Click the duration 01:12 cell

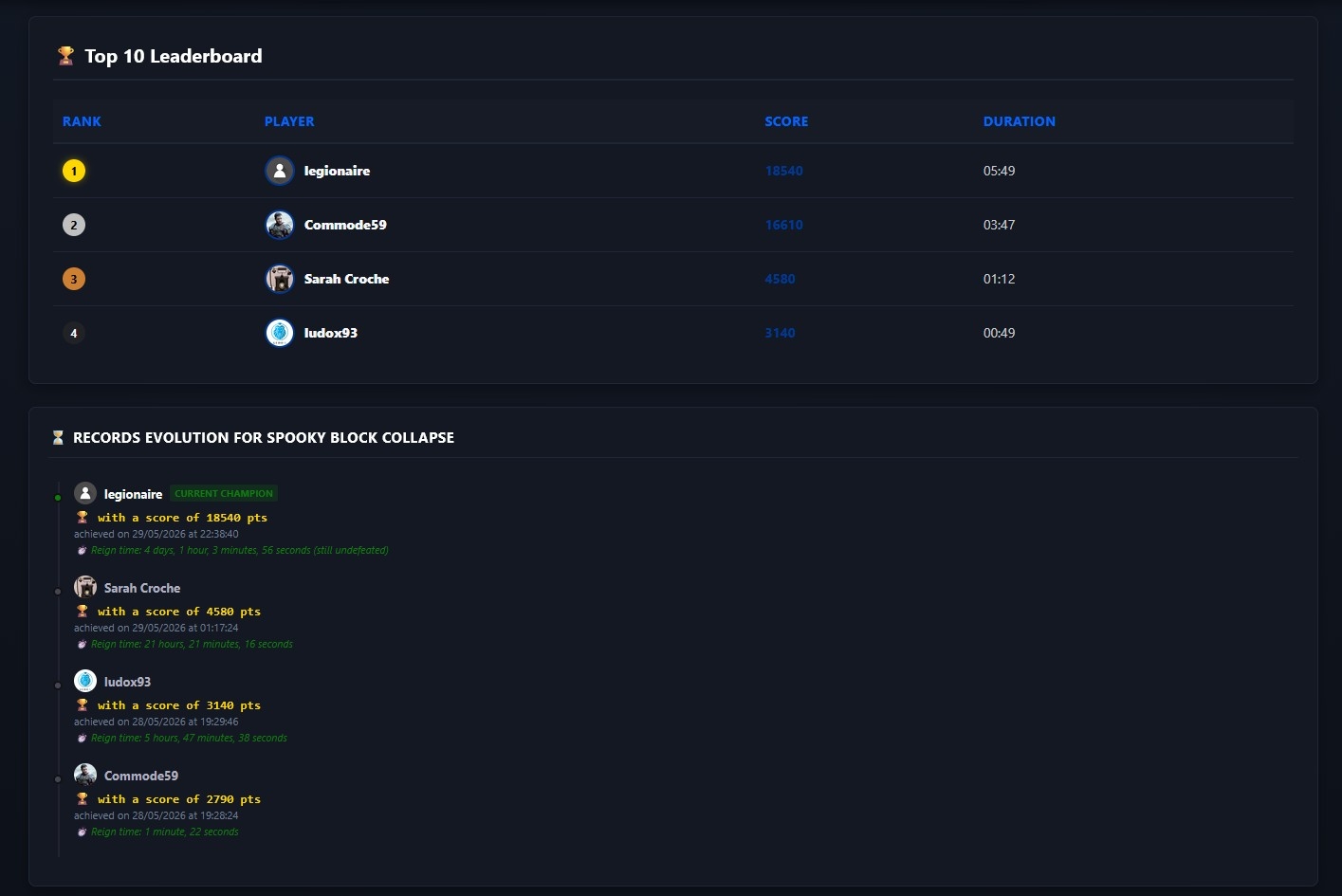tap(1000, 279)
